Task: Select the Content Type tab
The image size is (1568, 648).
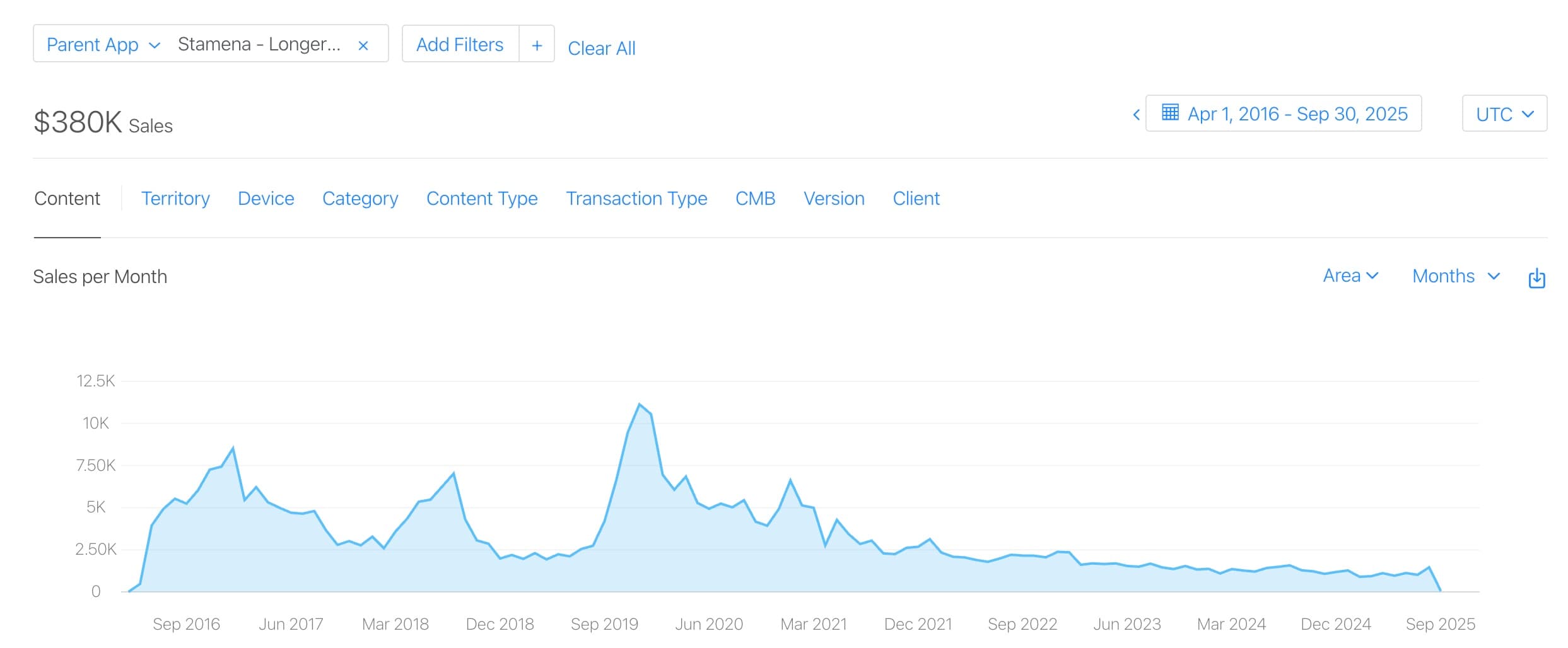Action: coord(482,199)
